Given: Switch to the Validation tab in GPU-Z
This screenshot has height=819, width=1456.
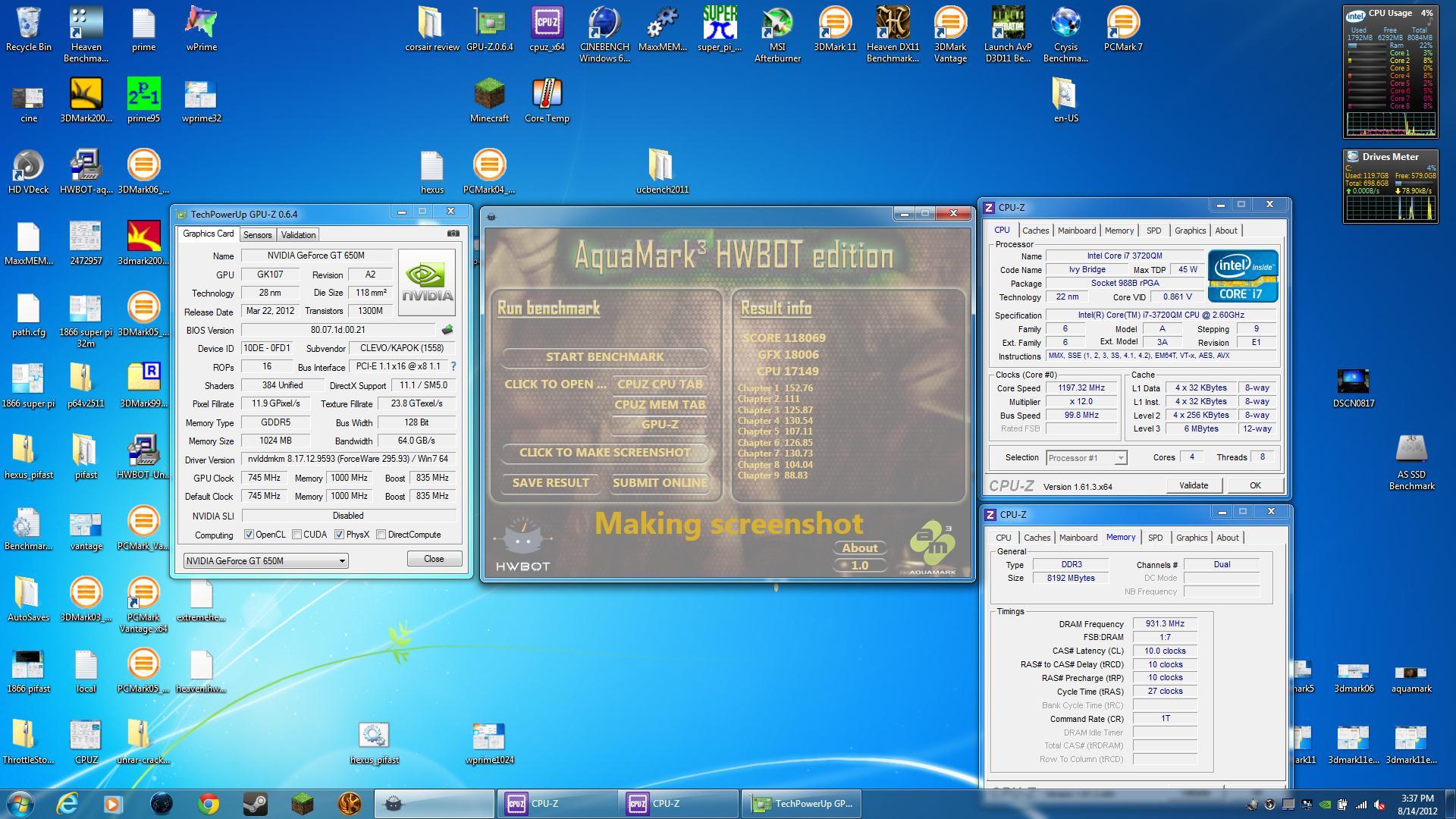Looking at the screenshot, I should 298,235.
